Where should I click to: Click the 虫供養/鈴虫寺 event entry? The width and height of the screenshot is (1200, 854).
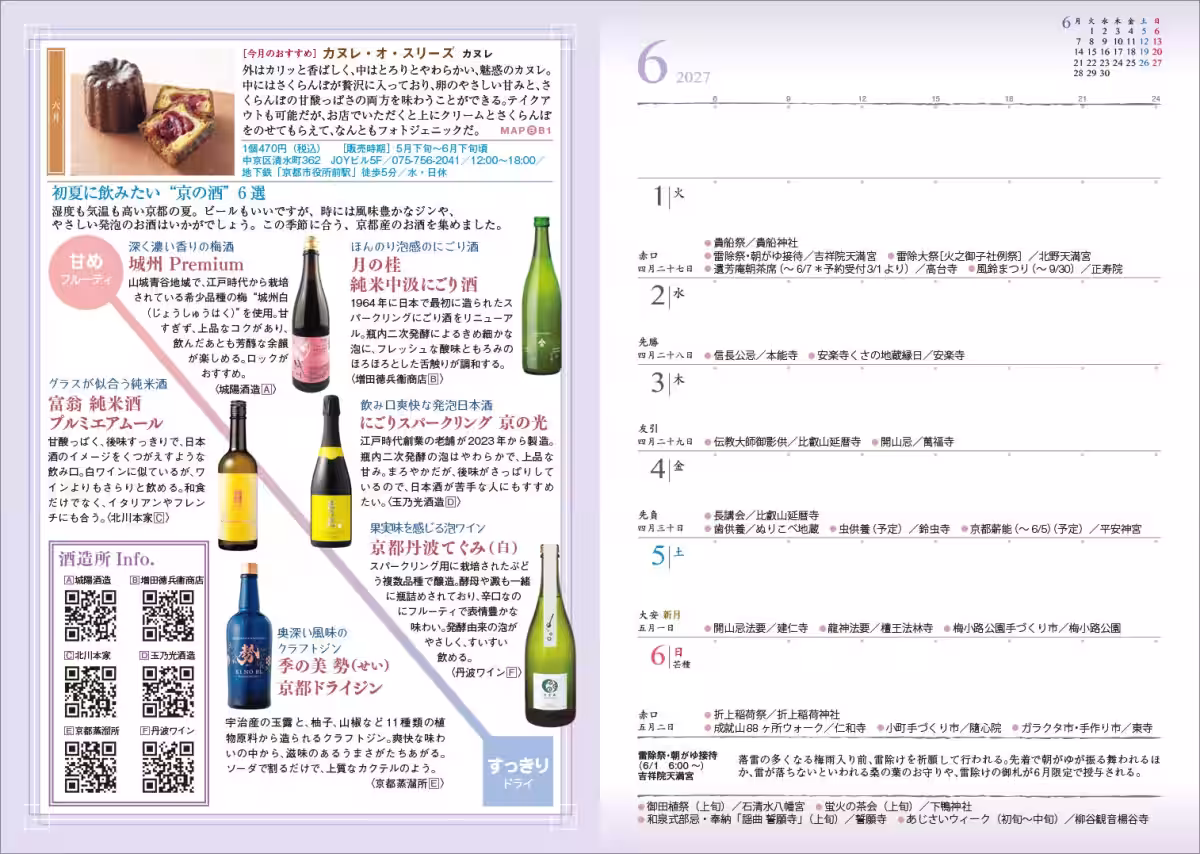point(889,529)
